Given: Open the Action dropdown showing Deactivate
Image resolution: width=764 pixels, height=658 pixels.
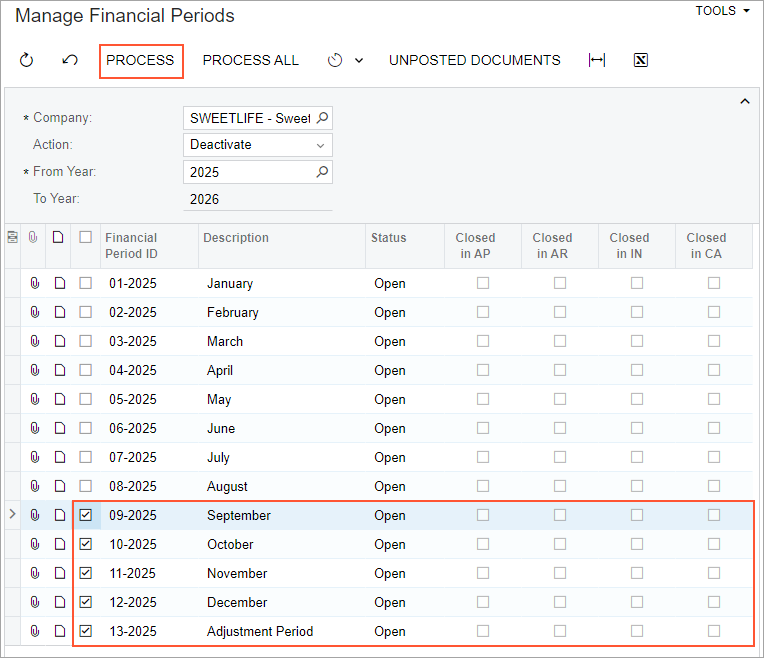Looking at the screenshot, I should [260, 145].
